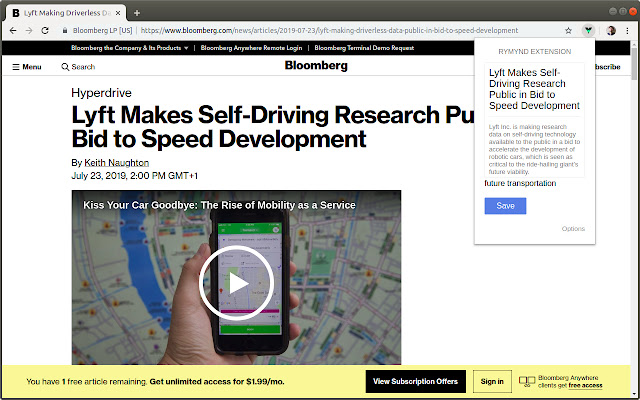Bookmark this page with the star icon

point(569,31)
